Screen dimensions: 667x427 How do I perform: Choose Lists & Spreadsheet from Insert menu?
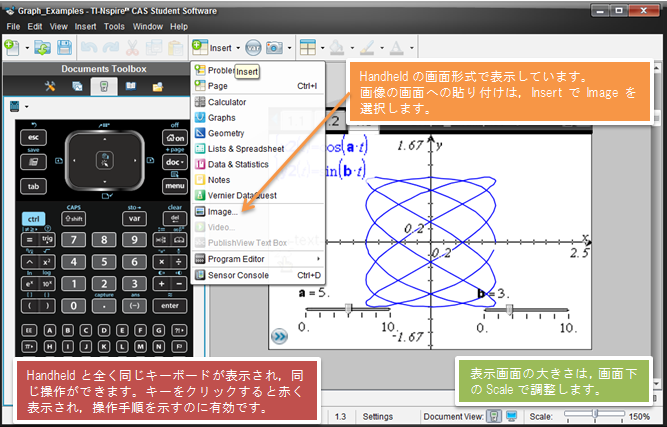pyautogui.click(x=257, y=149)
